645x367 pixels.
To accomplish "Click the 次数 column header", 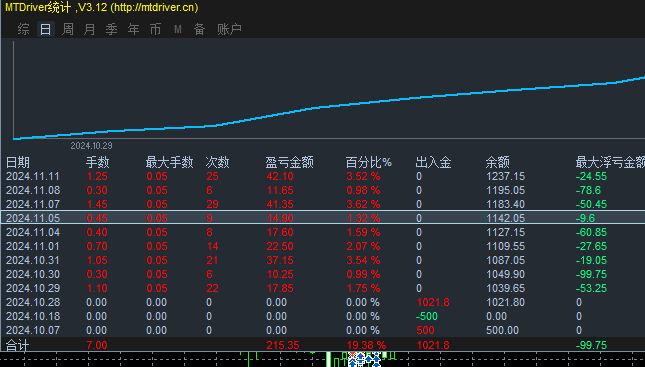I will click(x=217, y=163).
